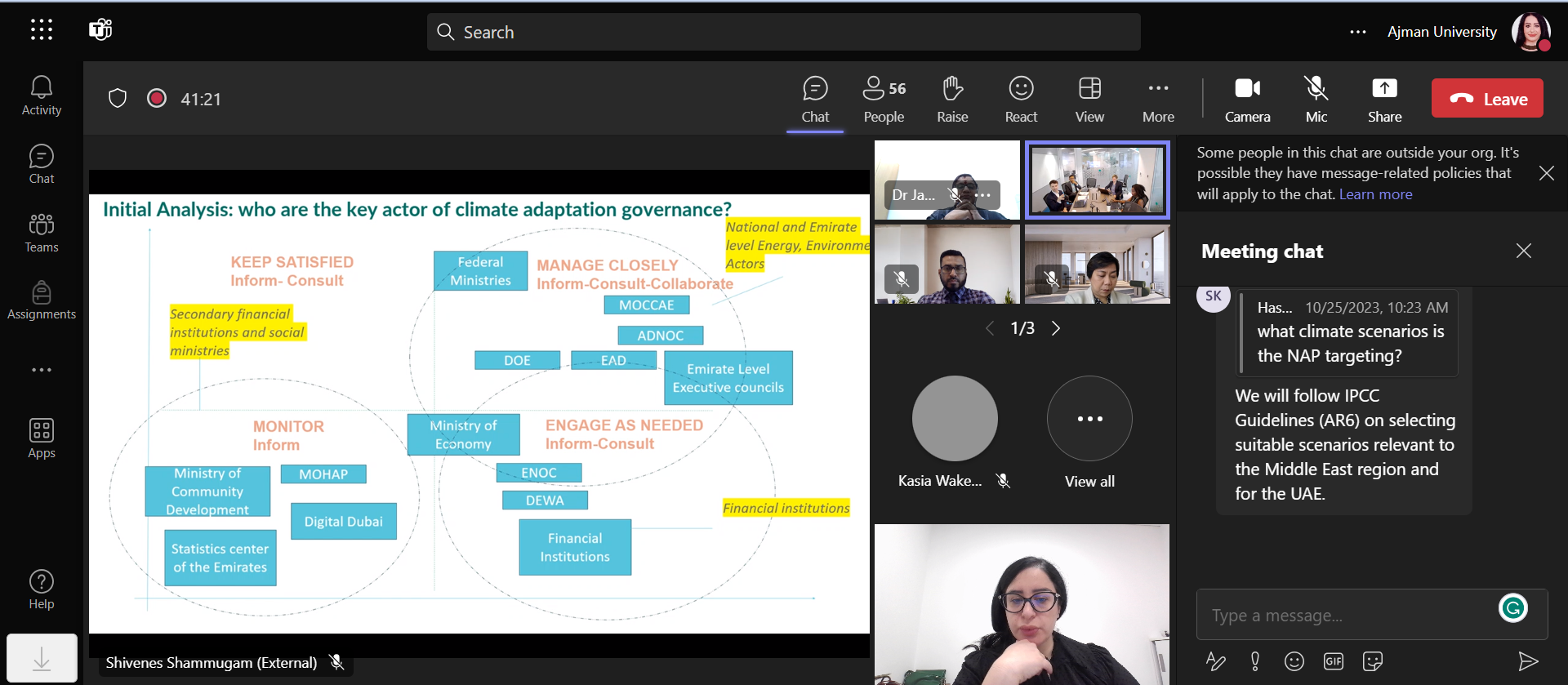The image size is (1568, 685).
Task: Toggle the Camera on or off
Action: (1247, 99)
